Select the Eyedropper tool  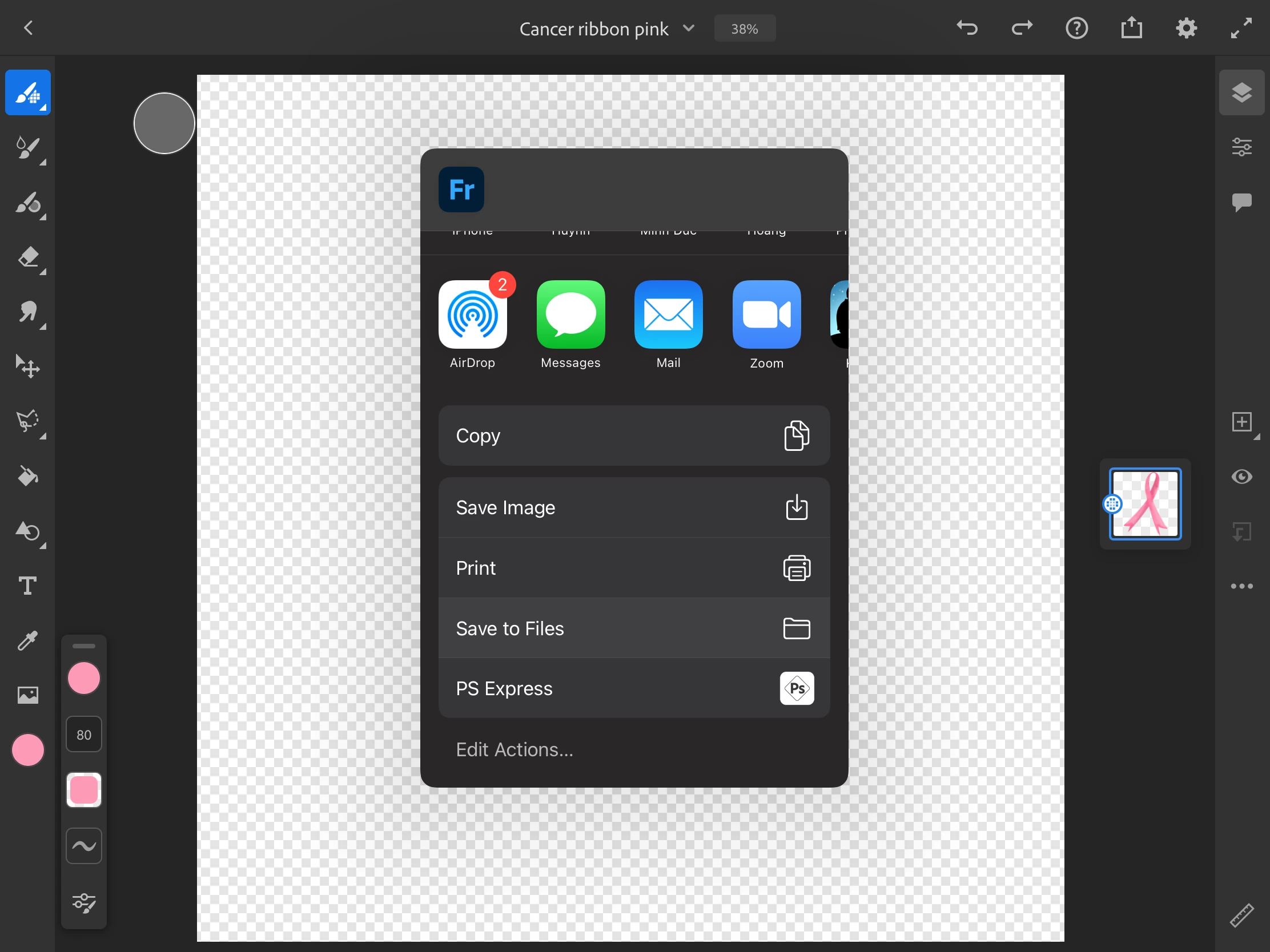pyautogui.click(x=27, y=640)
